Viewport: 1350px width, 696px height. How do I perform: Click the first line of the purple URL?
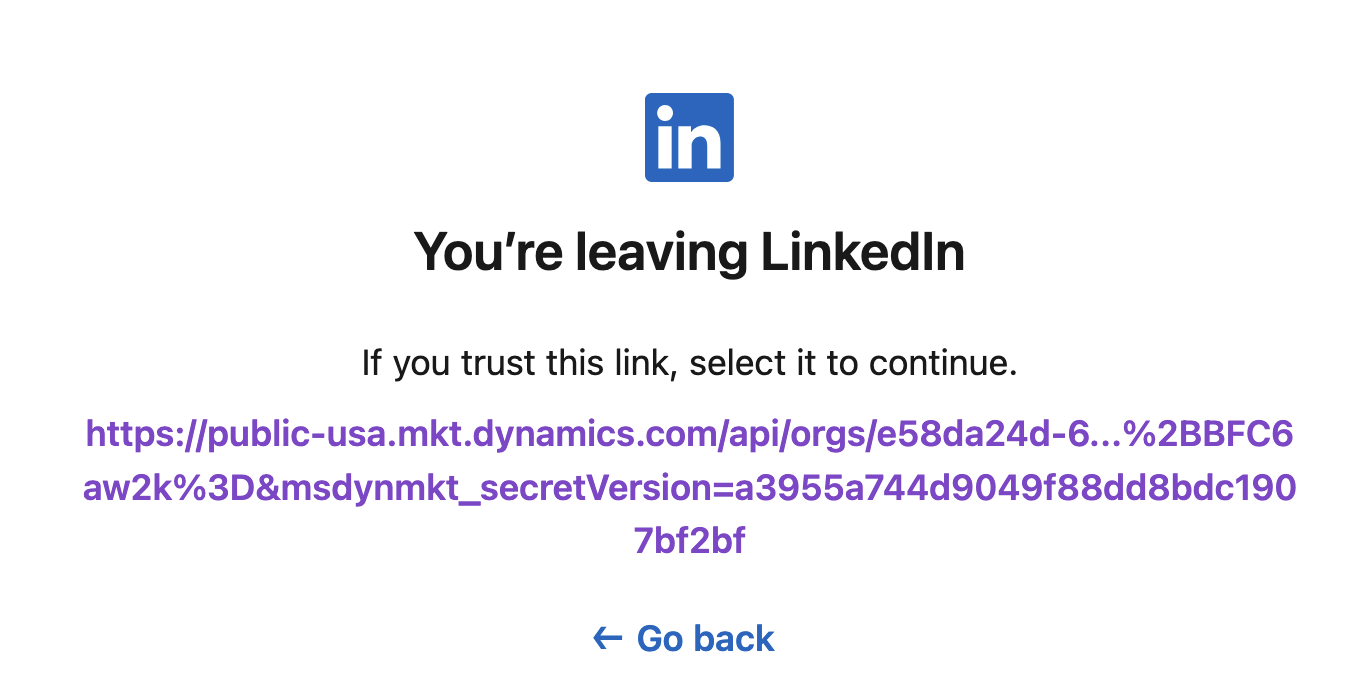pyautogui.click(x=690, y=435)
